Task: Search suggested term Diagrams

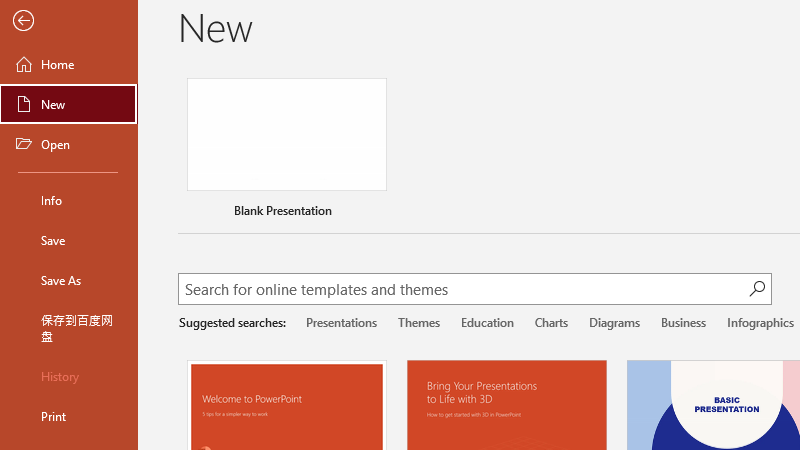Action: (x=614, y=323)
